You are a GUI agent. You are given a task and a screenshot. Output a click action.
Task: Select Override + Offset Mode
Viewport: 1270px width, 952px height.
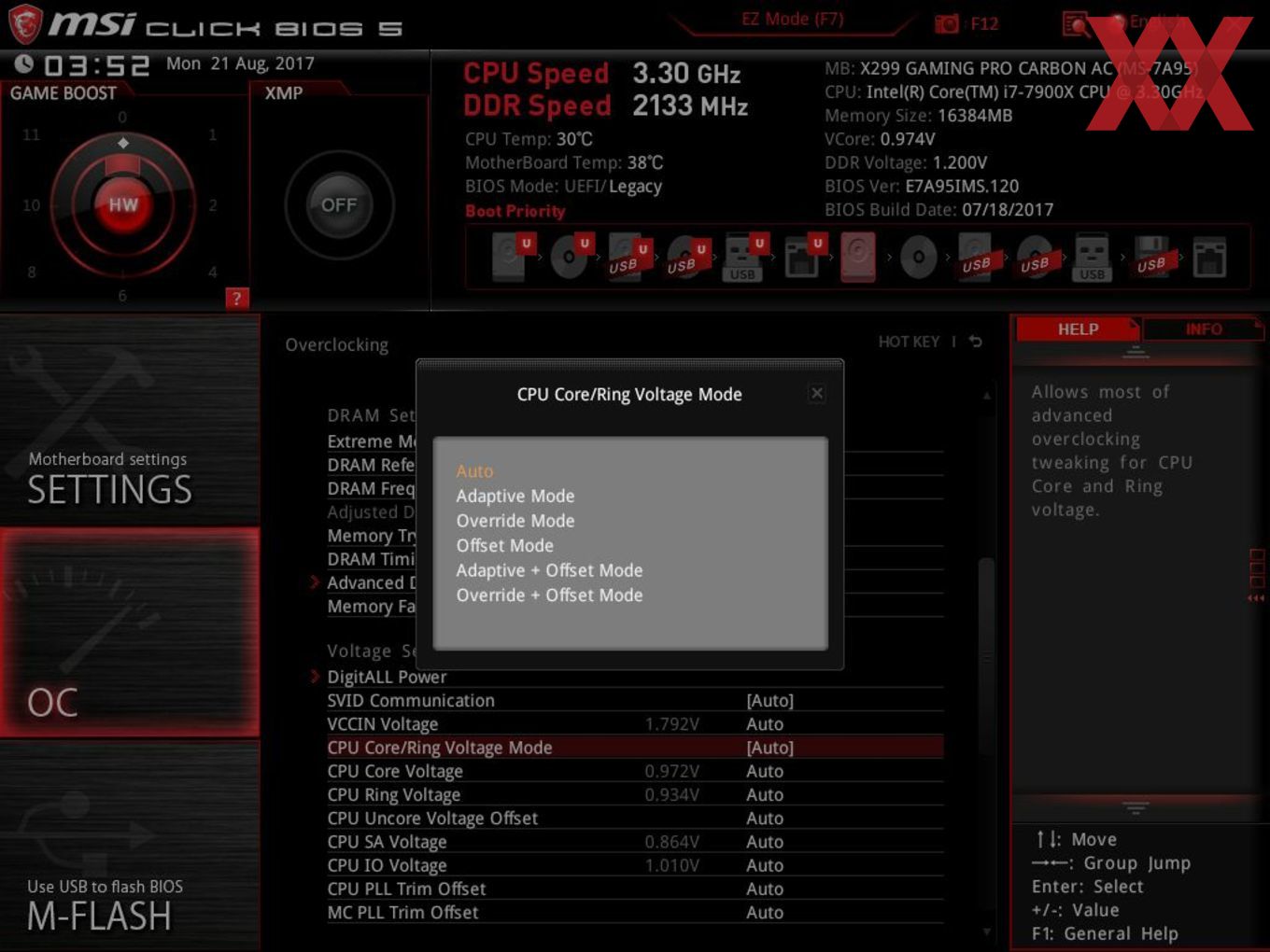(x=549, y=595)
